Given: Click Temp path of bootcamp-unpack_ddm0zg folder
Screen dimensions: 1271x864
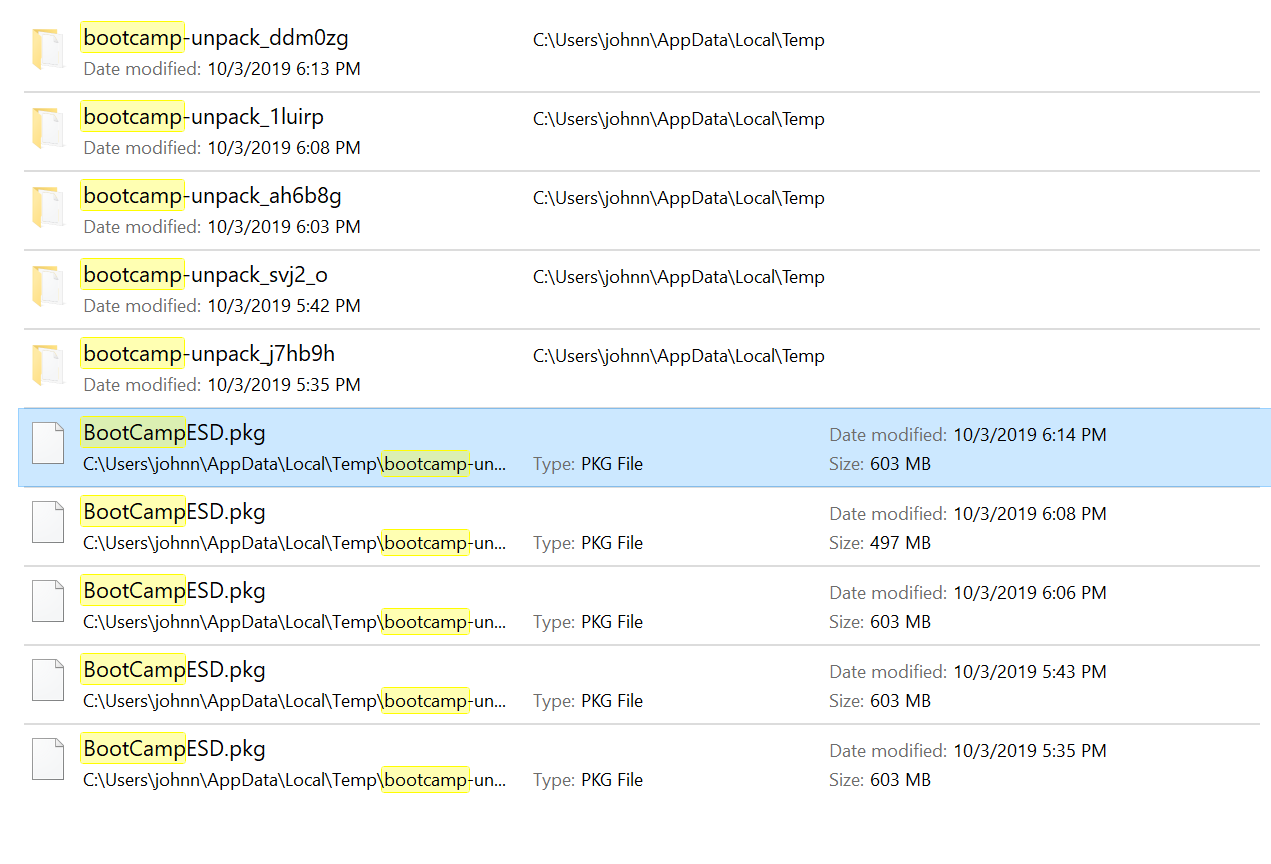Looking at the screenshot, I should tap(679, 41).
